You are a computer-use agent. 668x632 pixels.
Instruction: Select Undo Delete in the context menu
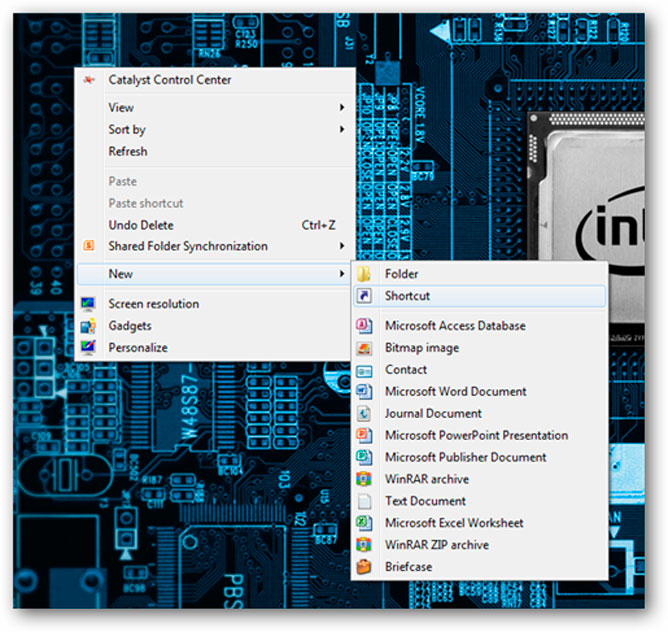pos(141,226)
